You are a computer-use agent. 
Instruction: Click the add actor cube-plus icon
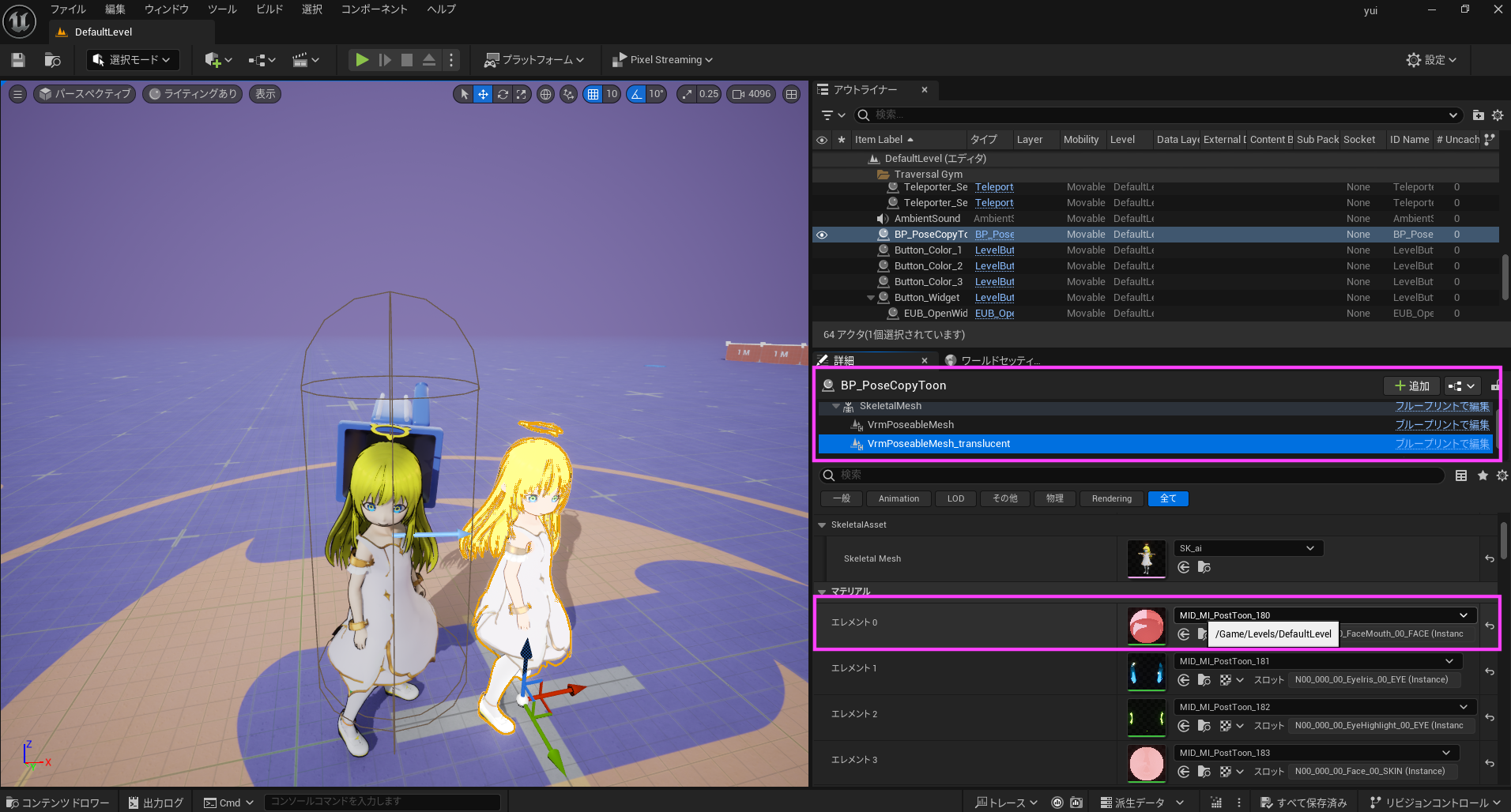217,60
